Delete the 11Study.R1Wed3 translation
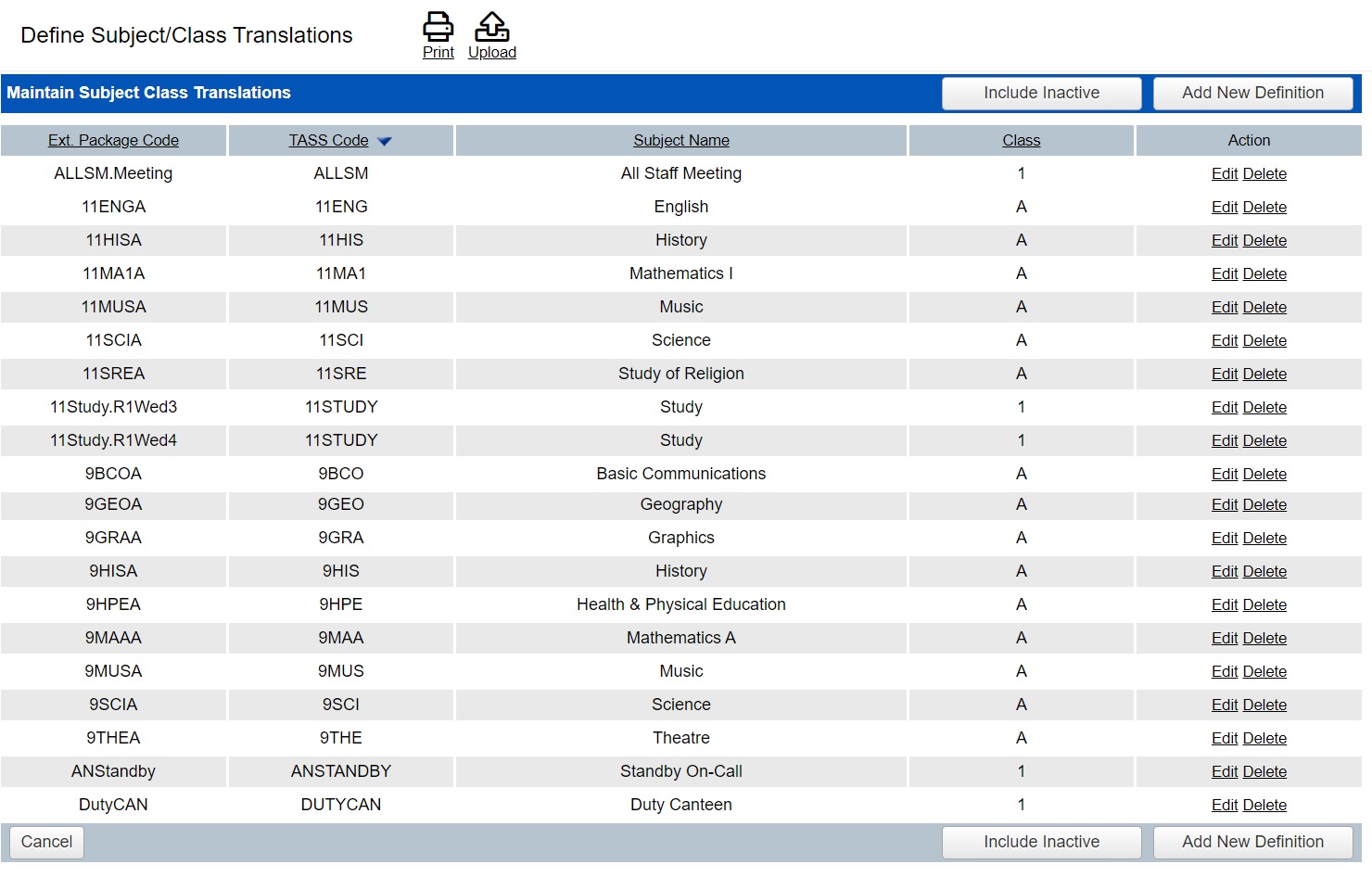The image size is (1372, 877). [x=1264, y=407]
